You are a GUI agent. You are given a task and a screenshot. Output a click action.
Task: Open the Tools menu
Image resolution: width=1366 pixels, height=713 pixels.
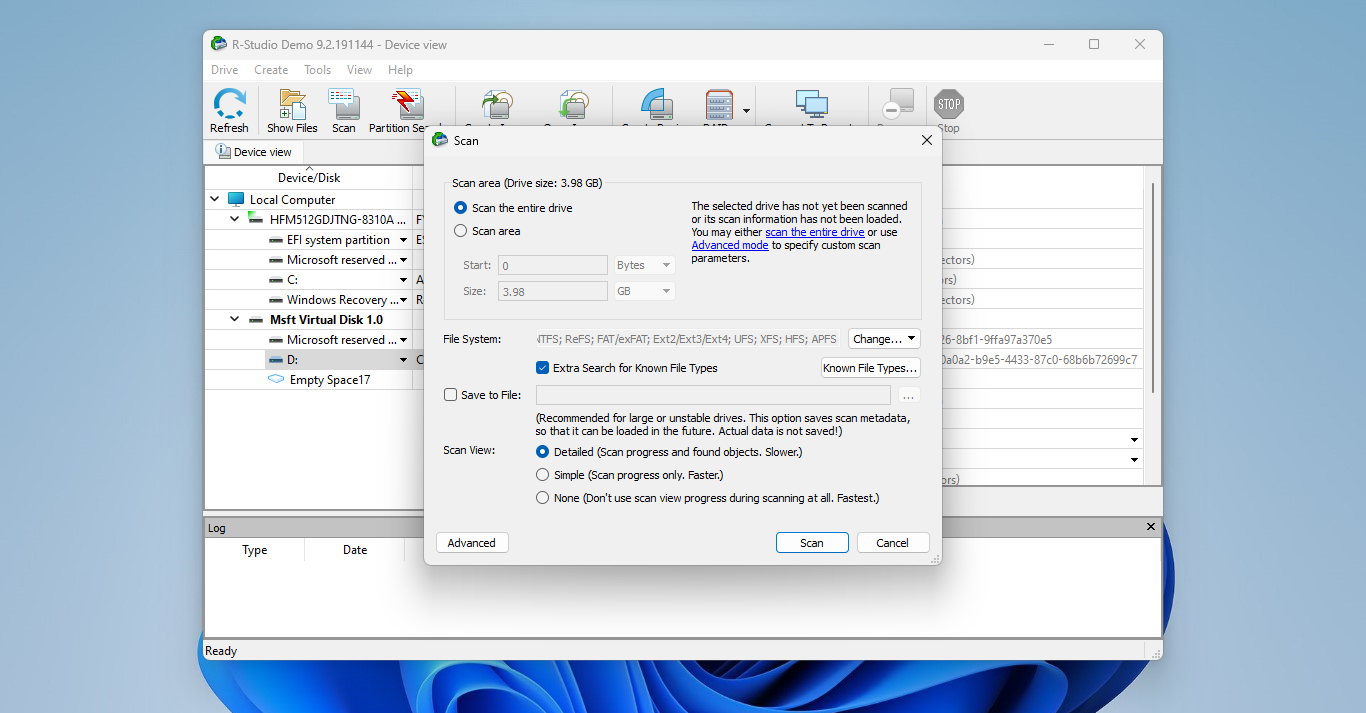(318, 70)
